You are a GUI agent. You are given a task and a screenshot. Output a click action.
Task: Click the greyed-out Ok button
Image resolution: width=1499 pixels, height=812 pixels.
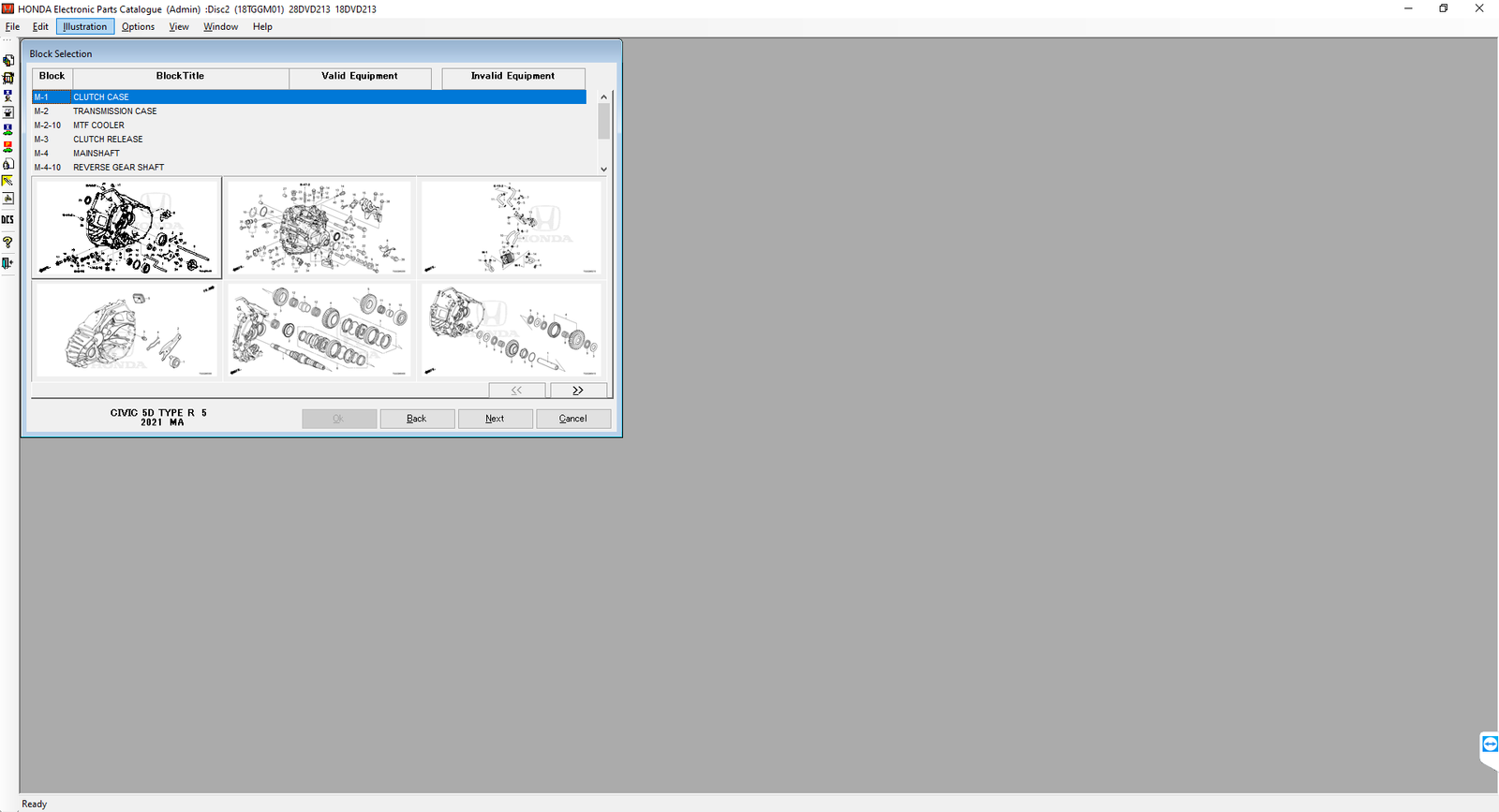pyautogui.click(x=339, y=419)
